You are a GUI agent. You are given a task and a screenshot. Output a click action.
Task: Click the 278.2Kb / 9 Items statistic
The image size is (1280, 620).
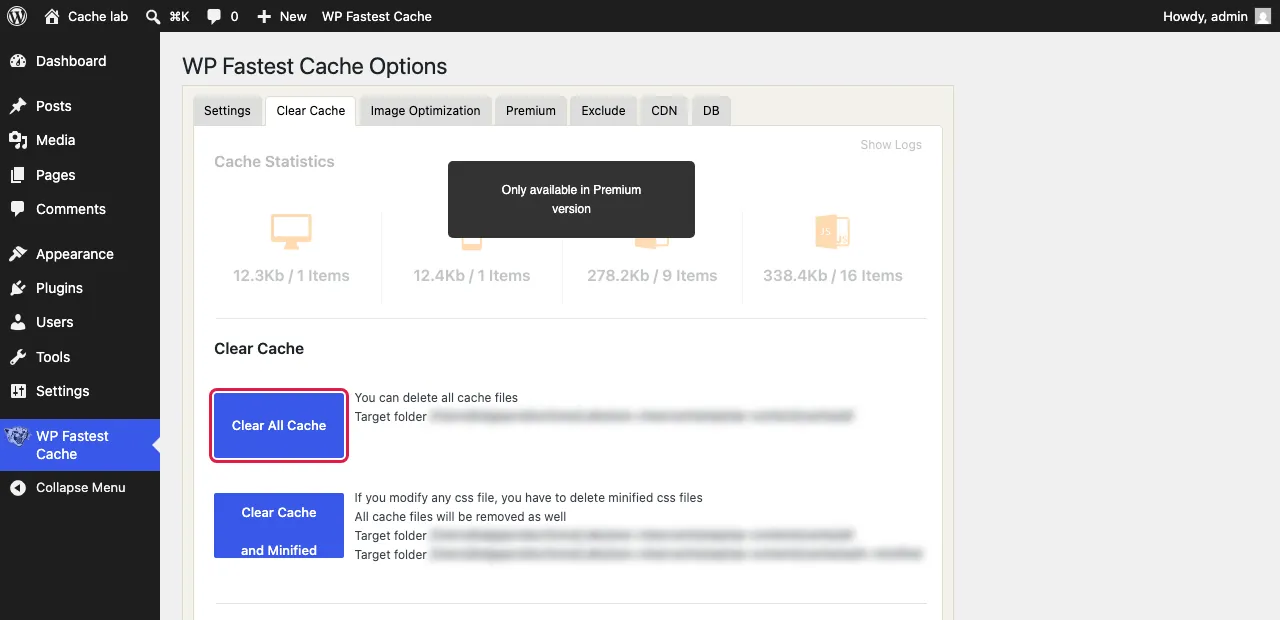click(652, 276)
